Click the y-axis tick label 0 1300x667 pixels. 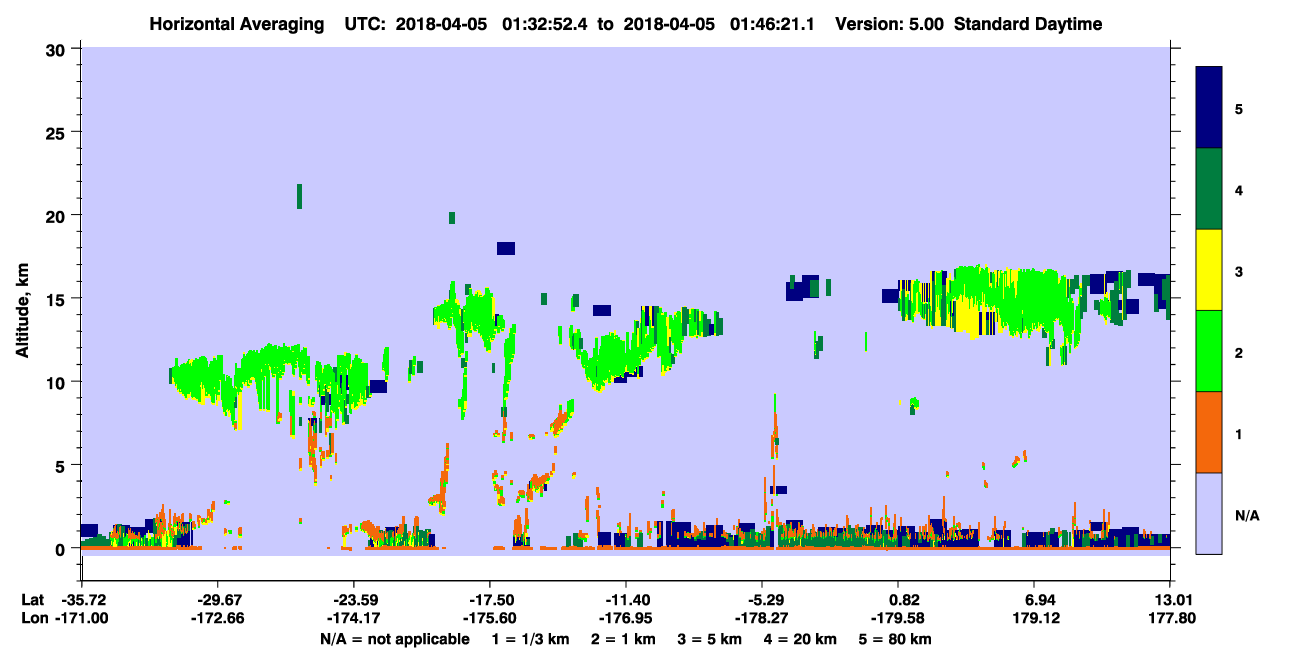(62, 549)
